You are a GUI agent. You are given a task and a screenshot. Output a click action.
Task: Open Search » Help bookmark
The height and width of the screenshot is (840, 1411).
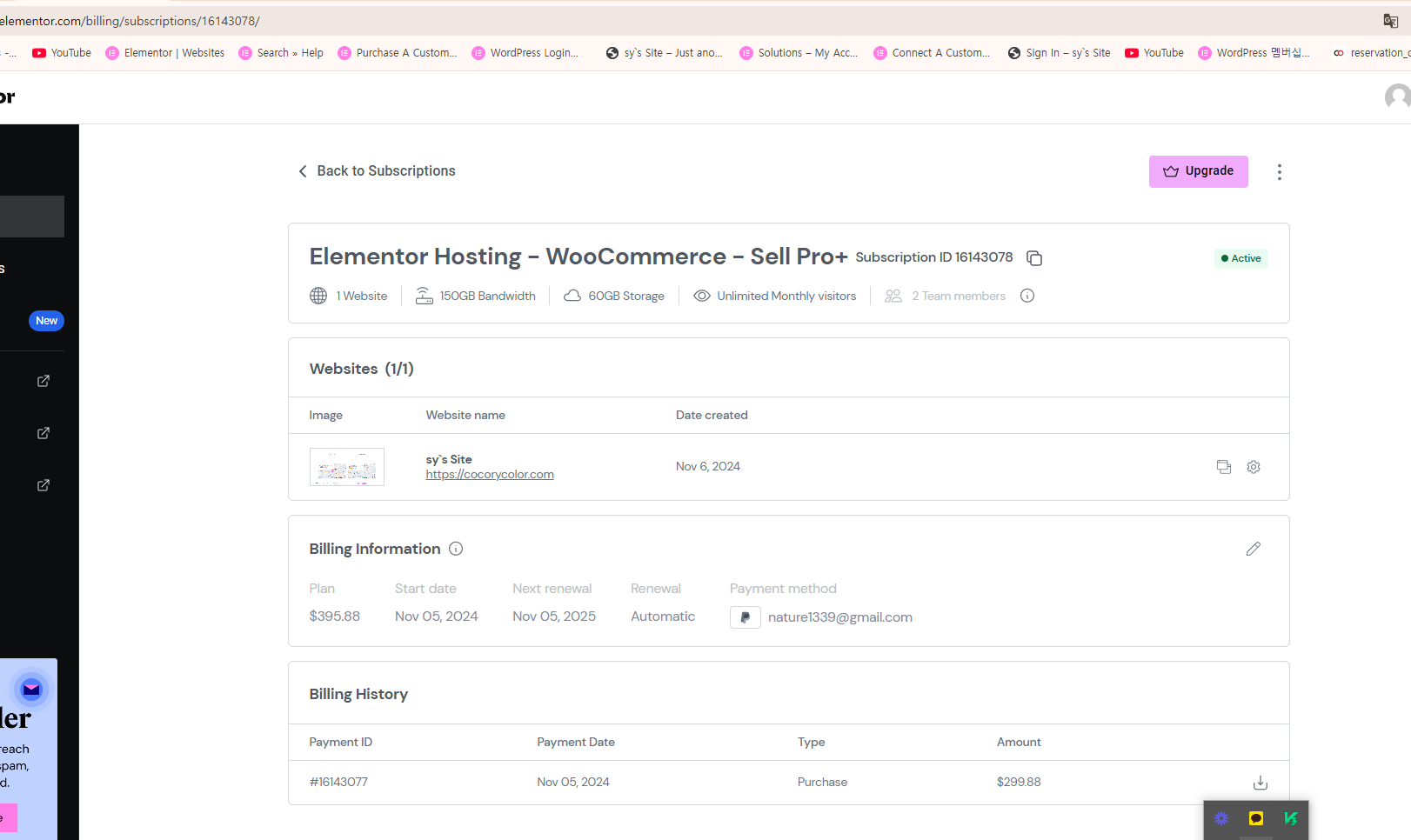281,53
